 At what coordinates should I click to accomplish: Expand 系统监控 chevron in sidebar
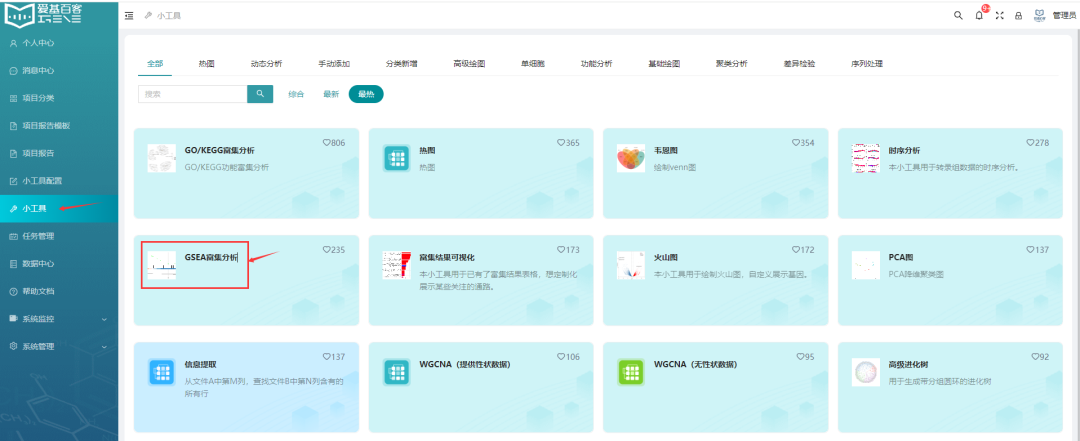point(104,319)
